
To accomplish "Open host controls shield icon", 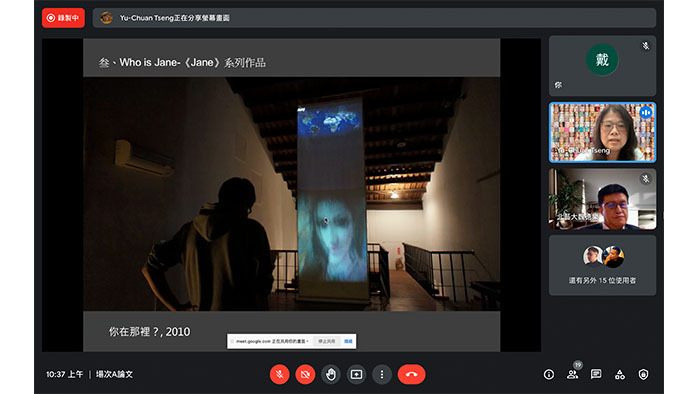I will pos(643,374).
